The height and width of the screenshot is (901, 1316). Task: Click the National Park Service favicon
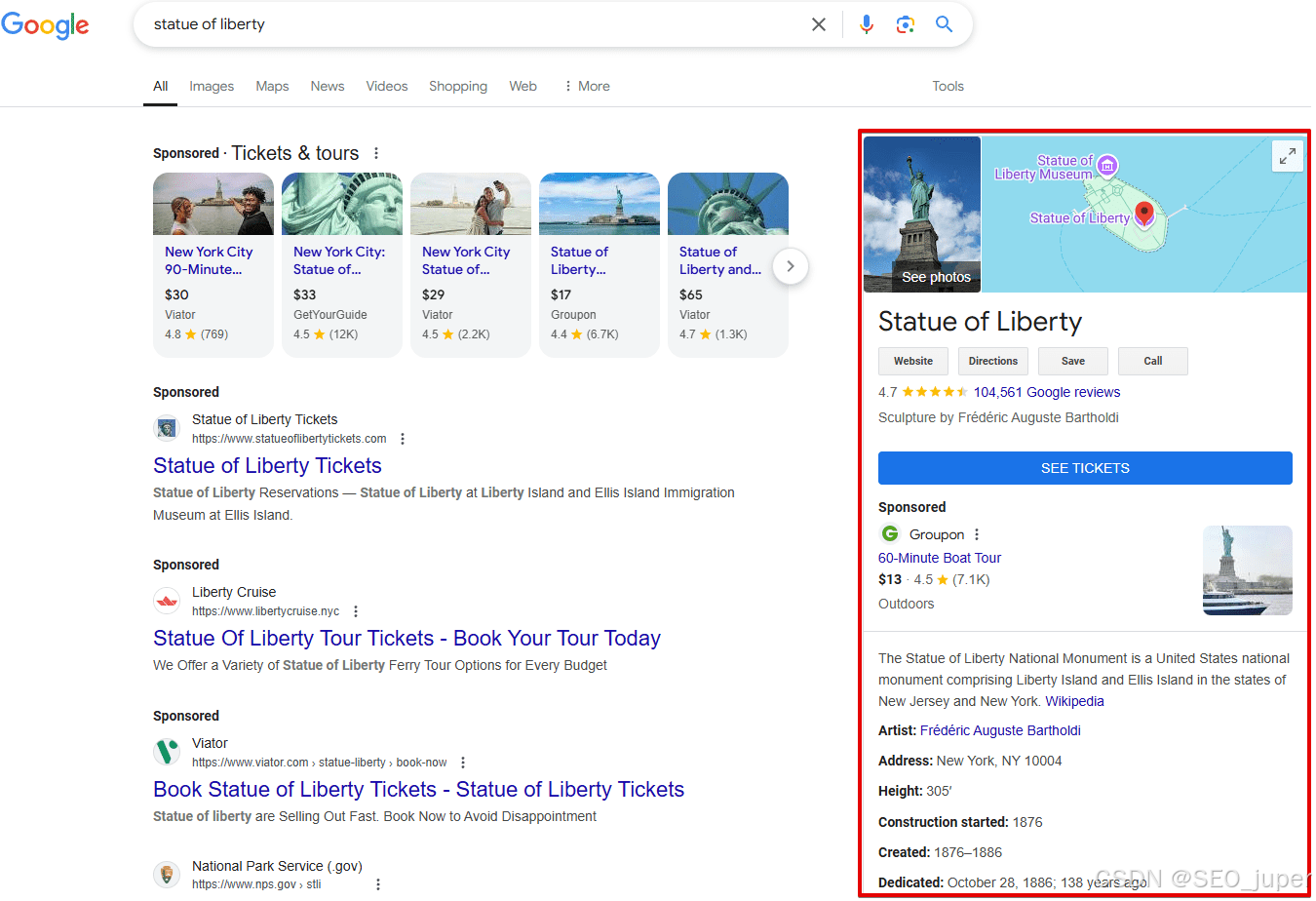[167, 874]
